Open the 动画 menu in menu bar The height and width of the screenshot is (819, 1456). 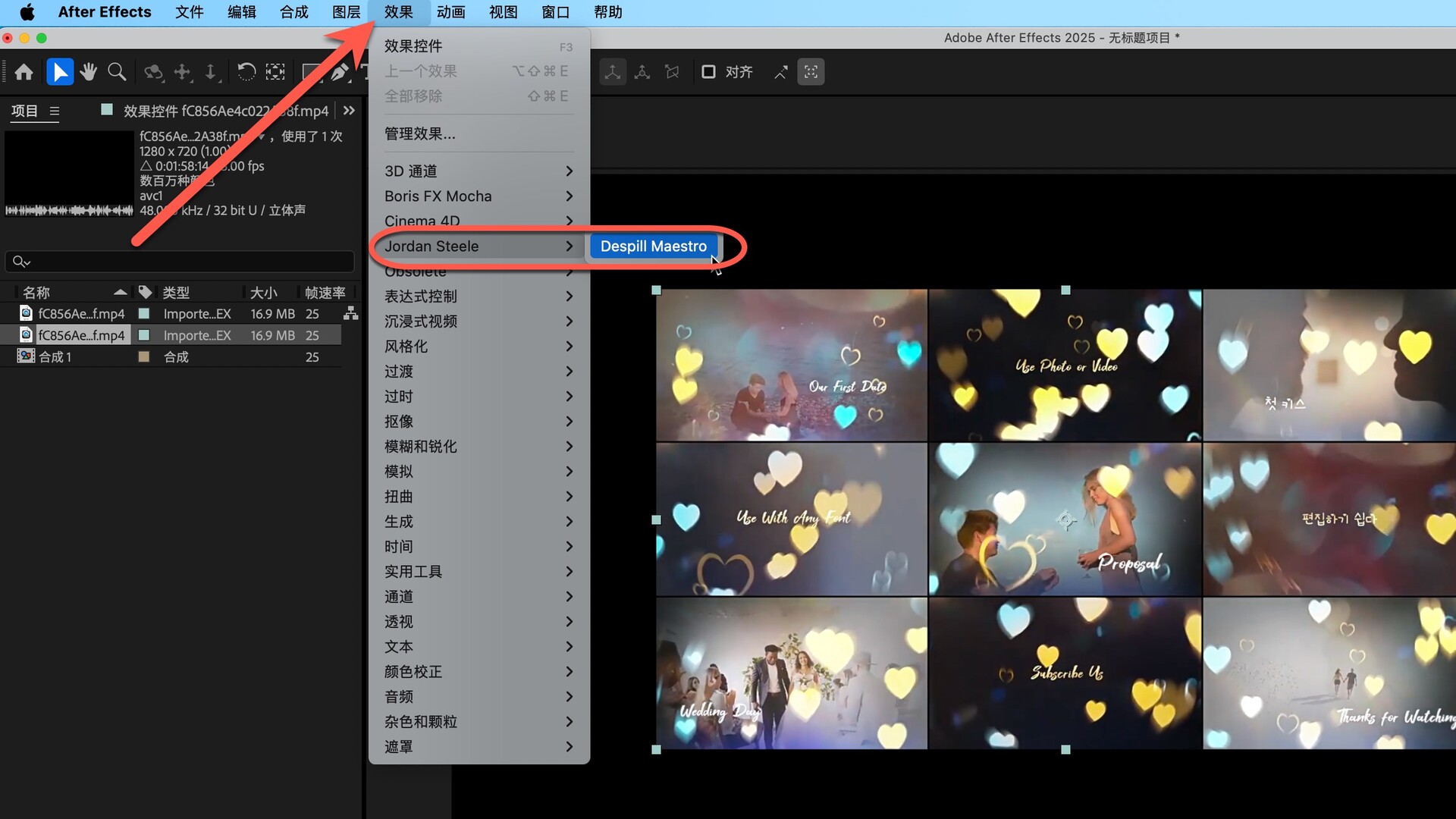pos(450,12)
